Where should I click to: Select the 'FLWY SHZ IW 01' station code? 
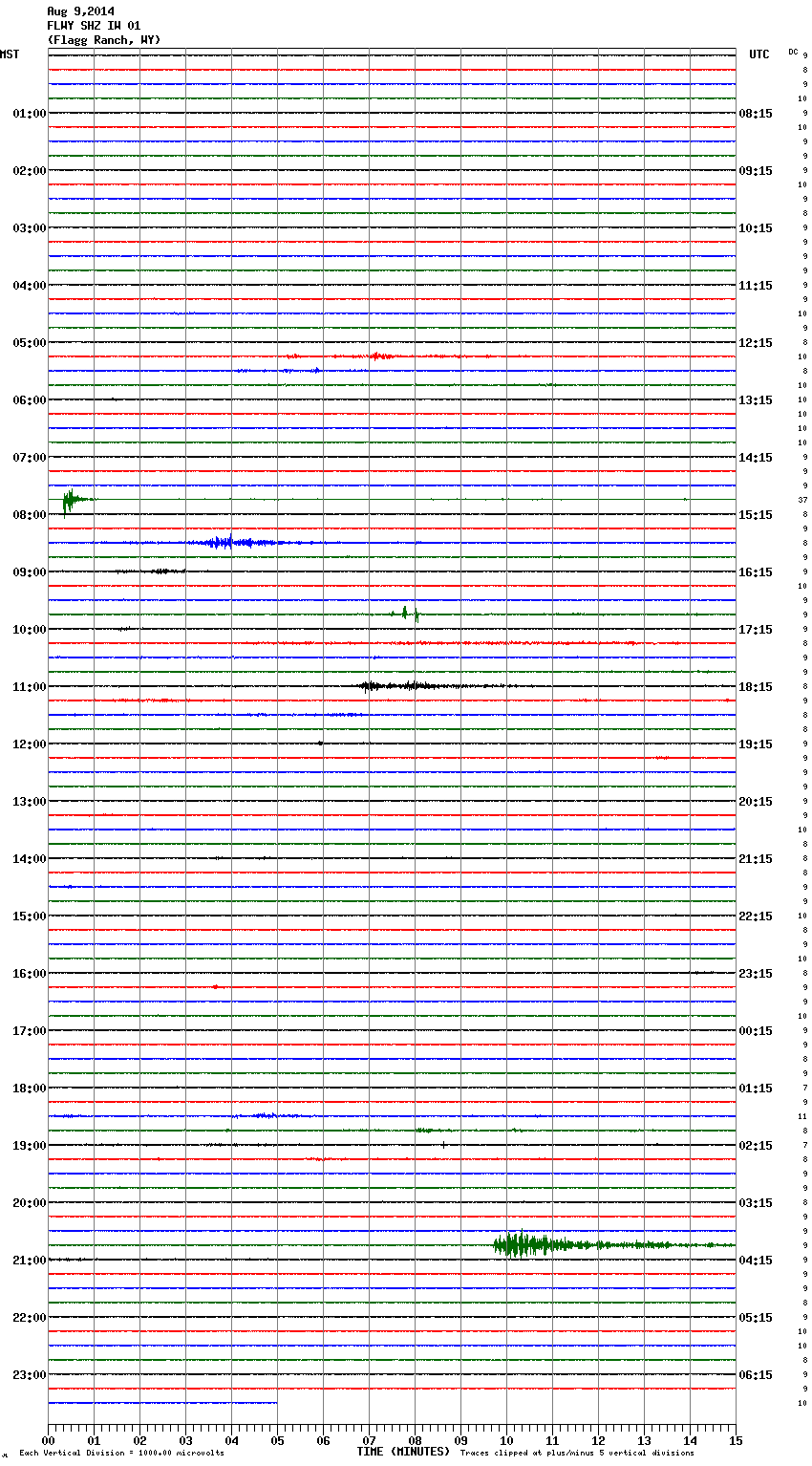(x=94, y=26)
